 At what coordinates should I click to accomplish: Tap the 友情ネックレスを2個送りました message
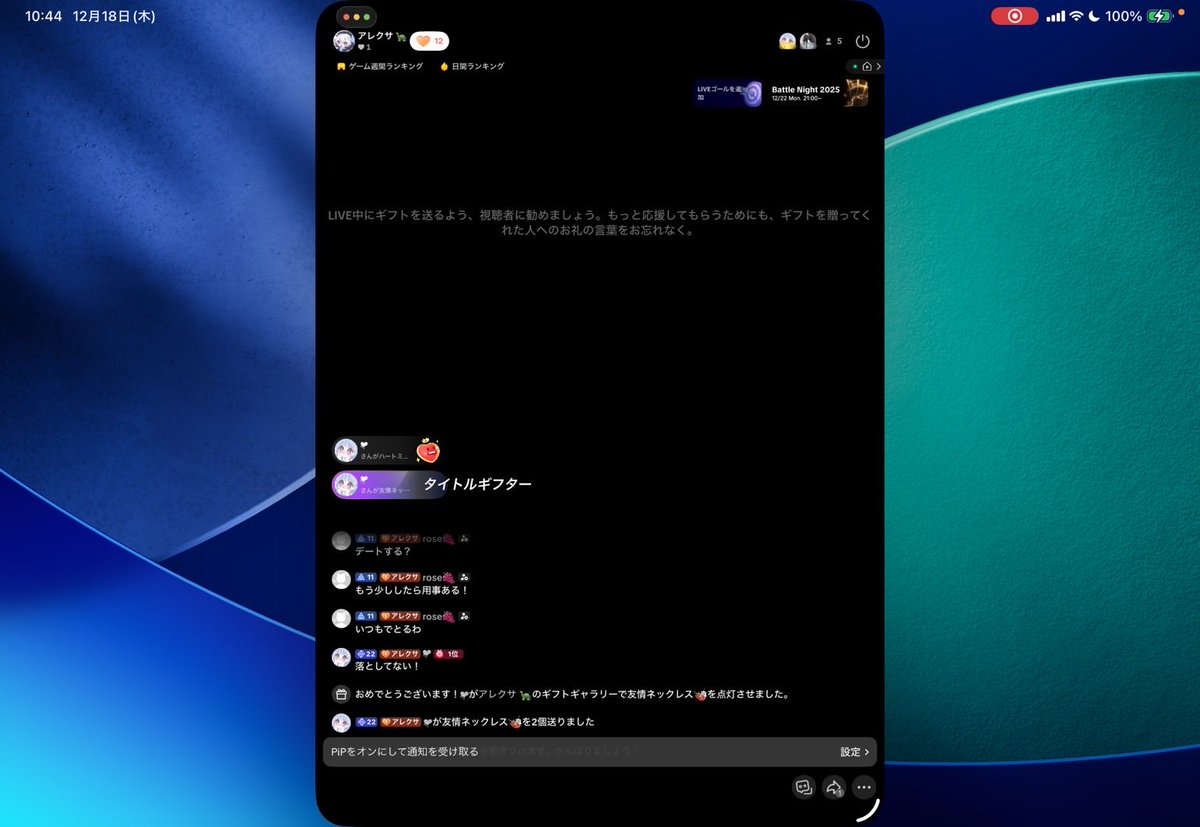point(509,722)
